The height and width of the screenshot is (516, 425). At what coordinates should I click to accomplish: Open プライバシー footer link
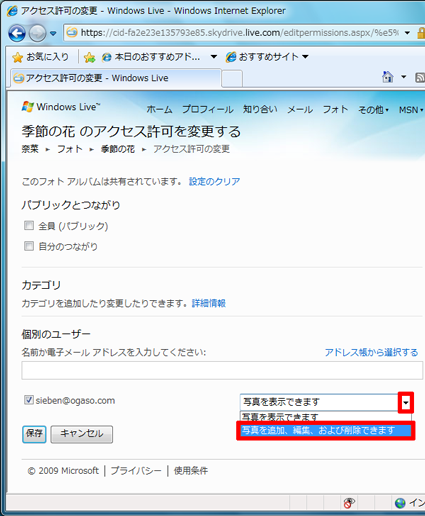(136, 471)
